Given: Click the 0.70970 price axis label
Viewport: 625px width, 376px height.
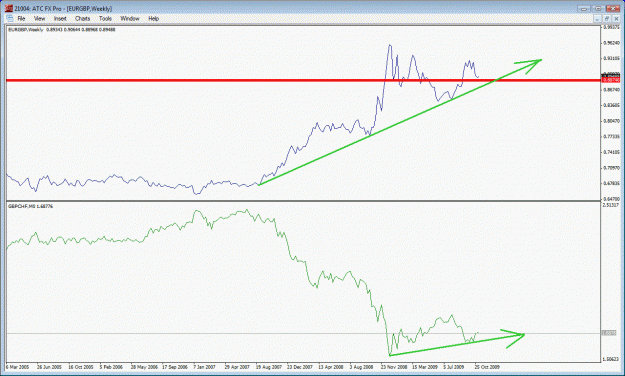Looking at the screenshot, I should point(611,168).
